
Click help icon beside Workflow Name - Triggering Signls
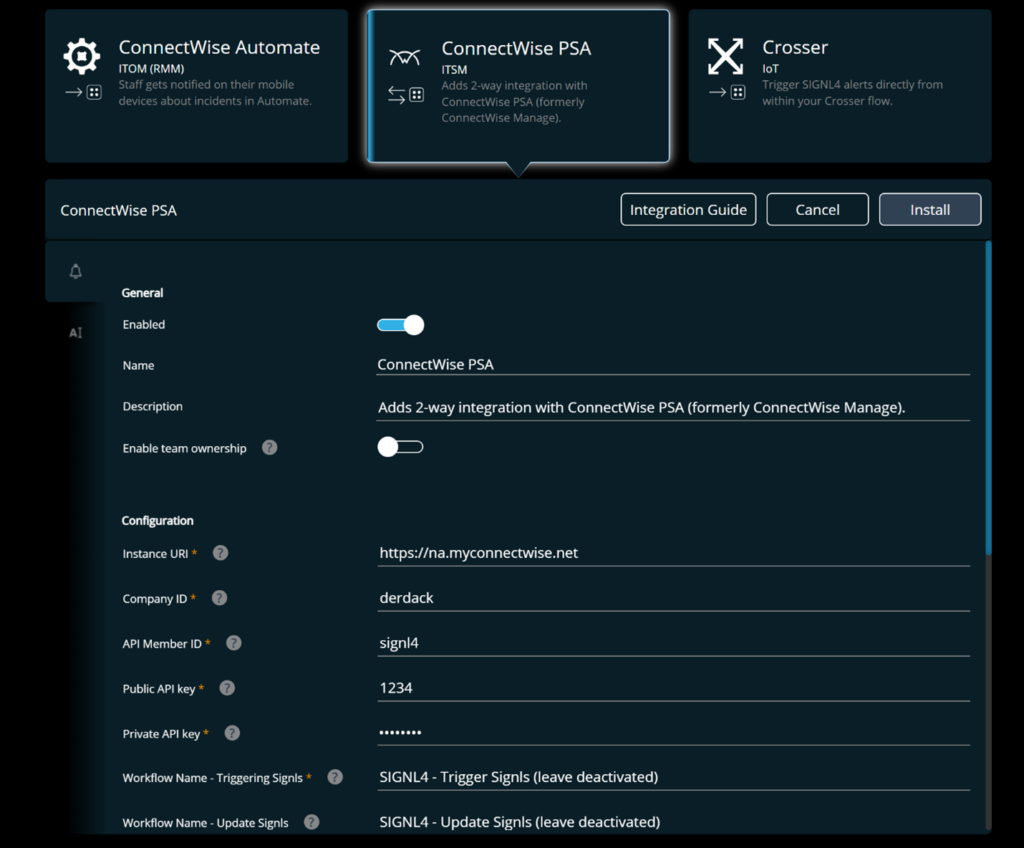[x=335, y=777]
